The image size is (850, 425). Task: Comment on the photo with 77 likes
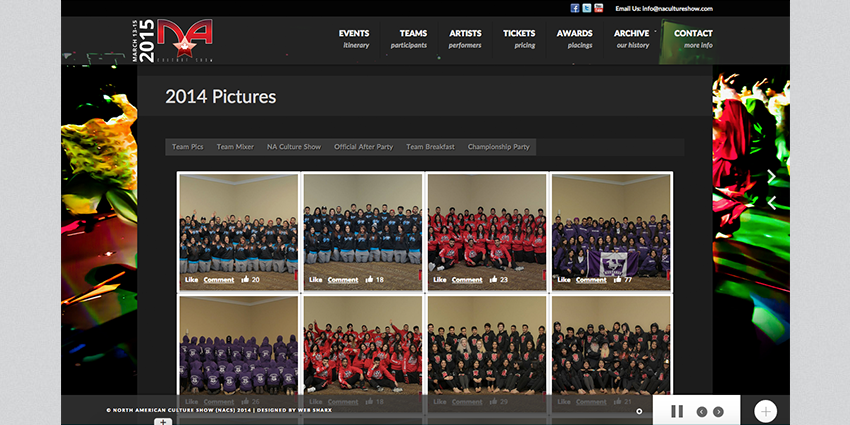click(x=591, y=280)
